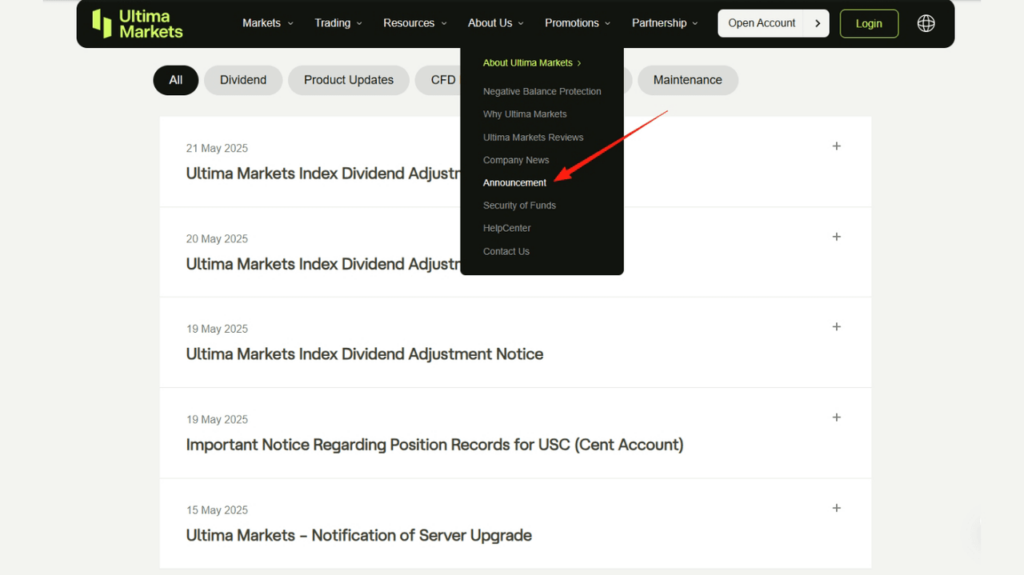Choose Announcement in About Us menu
The height and width of the screenshot is (575, 1024).
click(x=515, y=183)
